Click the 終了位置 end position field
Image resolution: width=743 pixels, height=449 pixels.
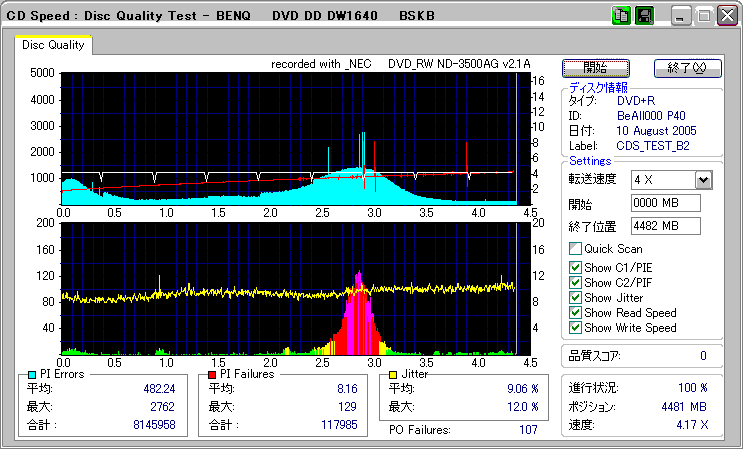tap(666, 225)
